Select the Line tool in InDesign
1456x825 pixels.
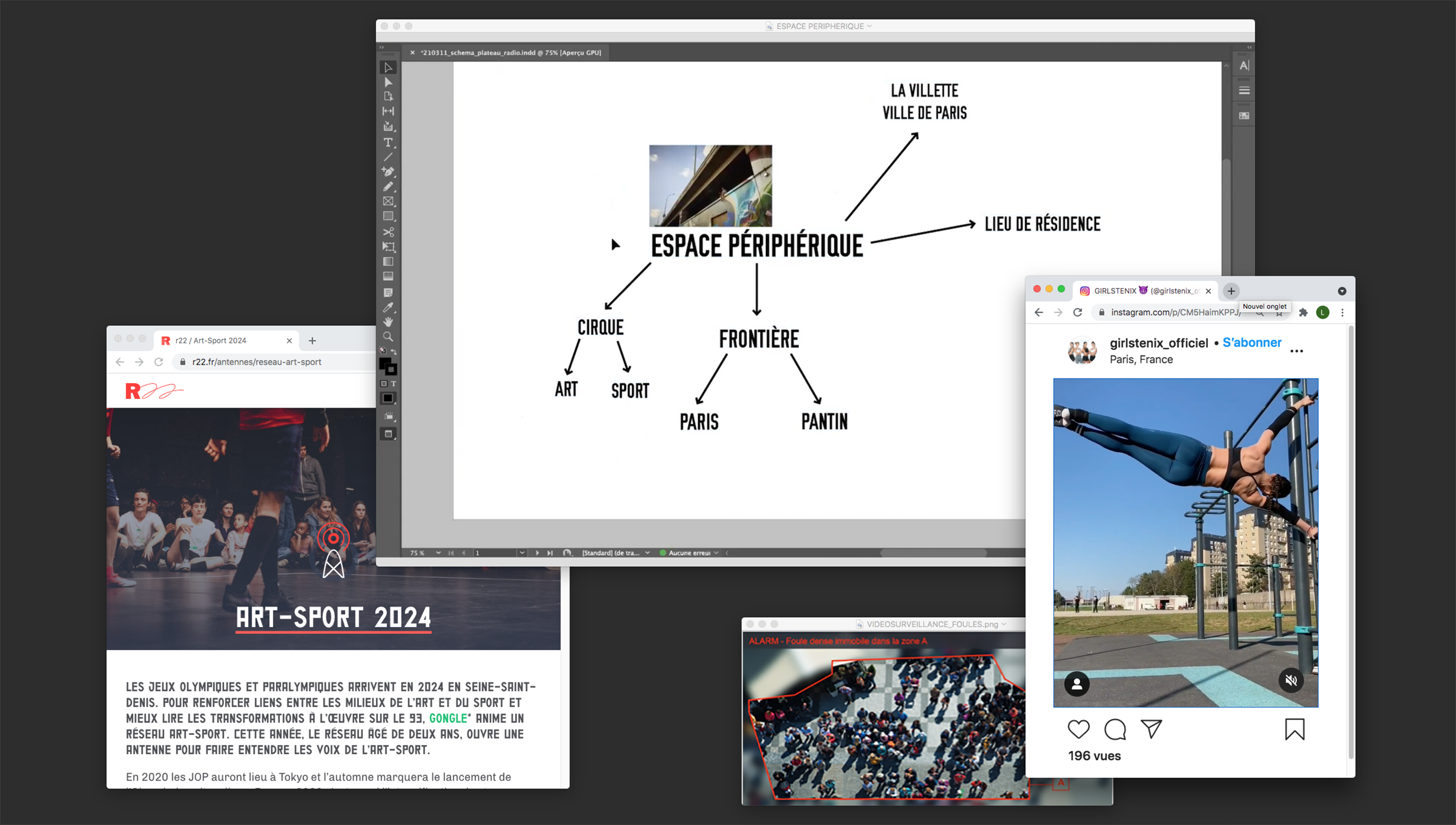(388, 157)
